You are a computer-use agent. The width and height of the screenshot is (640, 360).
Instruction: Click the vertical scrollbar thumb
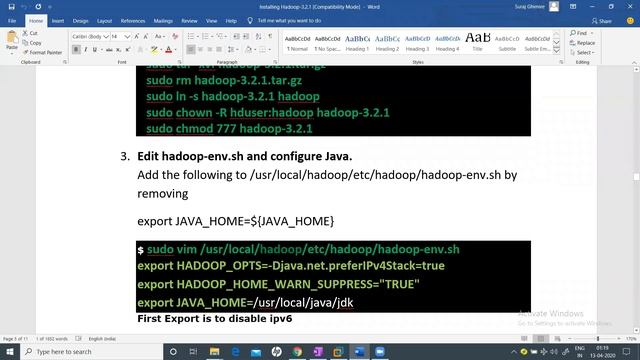636,177
